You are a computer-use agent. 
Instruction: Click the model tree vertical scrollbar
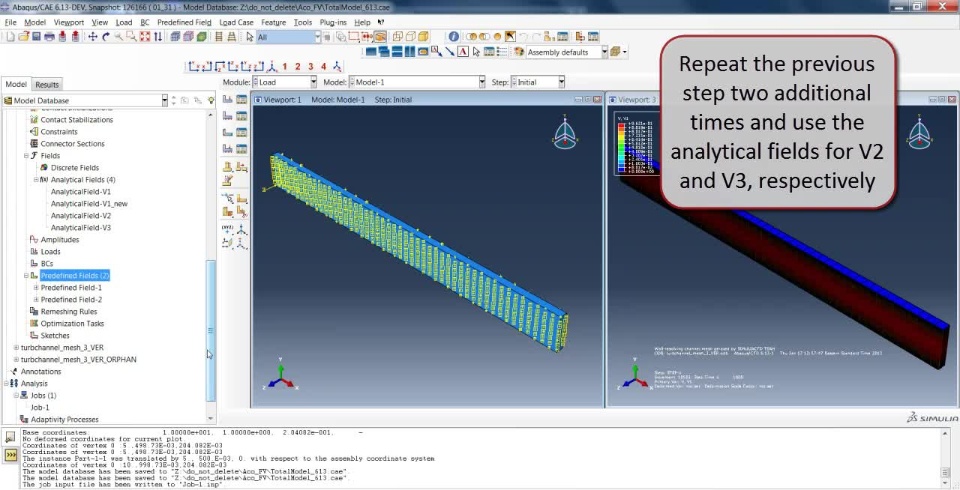point(211,331)
